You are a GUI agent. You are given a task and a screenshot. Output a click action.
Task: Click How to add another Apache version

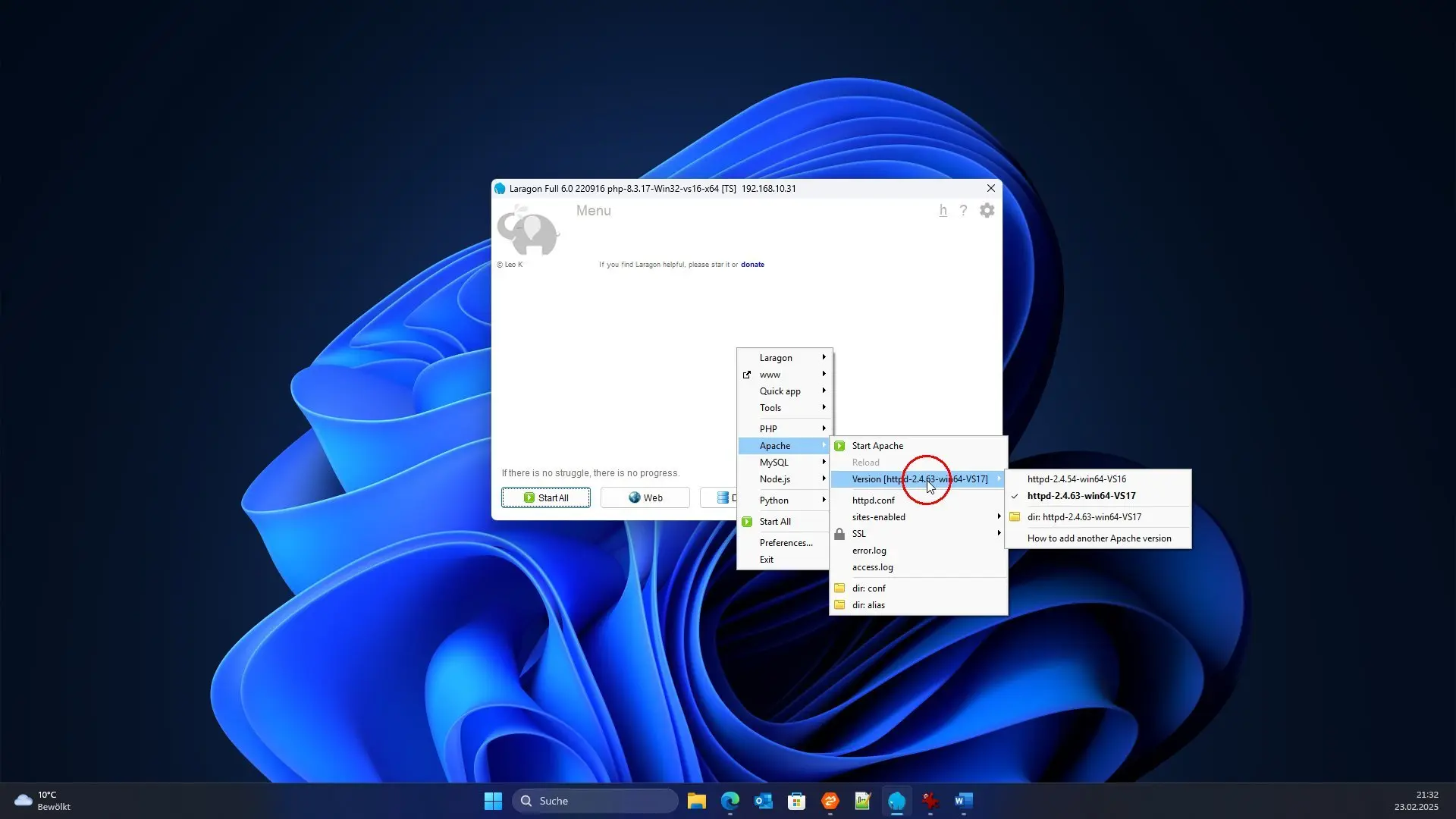click(1098, 538)
